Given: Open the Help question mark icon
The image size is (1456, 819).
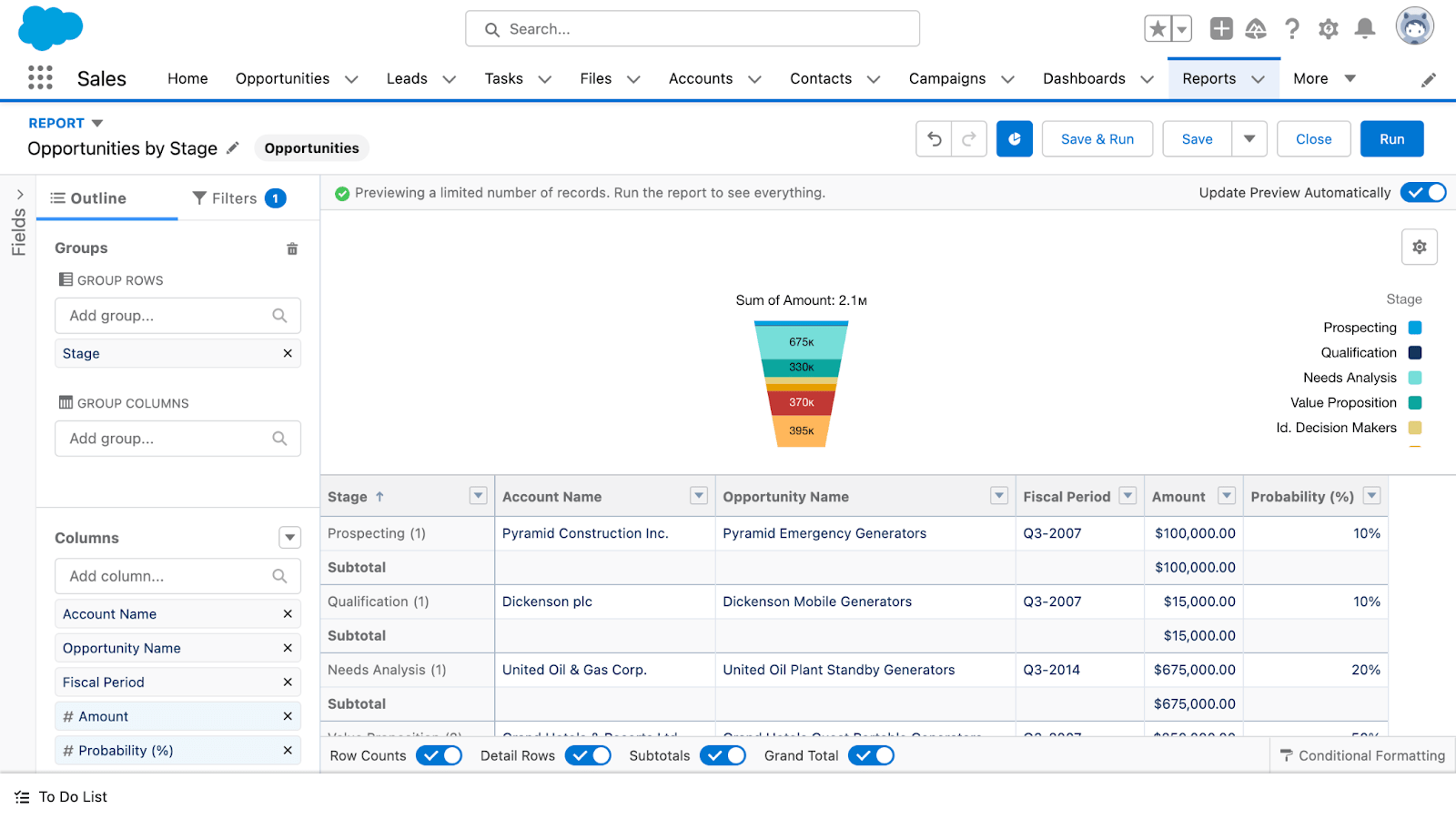Looking at the screenshot, I should (1292, 29).
